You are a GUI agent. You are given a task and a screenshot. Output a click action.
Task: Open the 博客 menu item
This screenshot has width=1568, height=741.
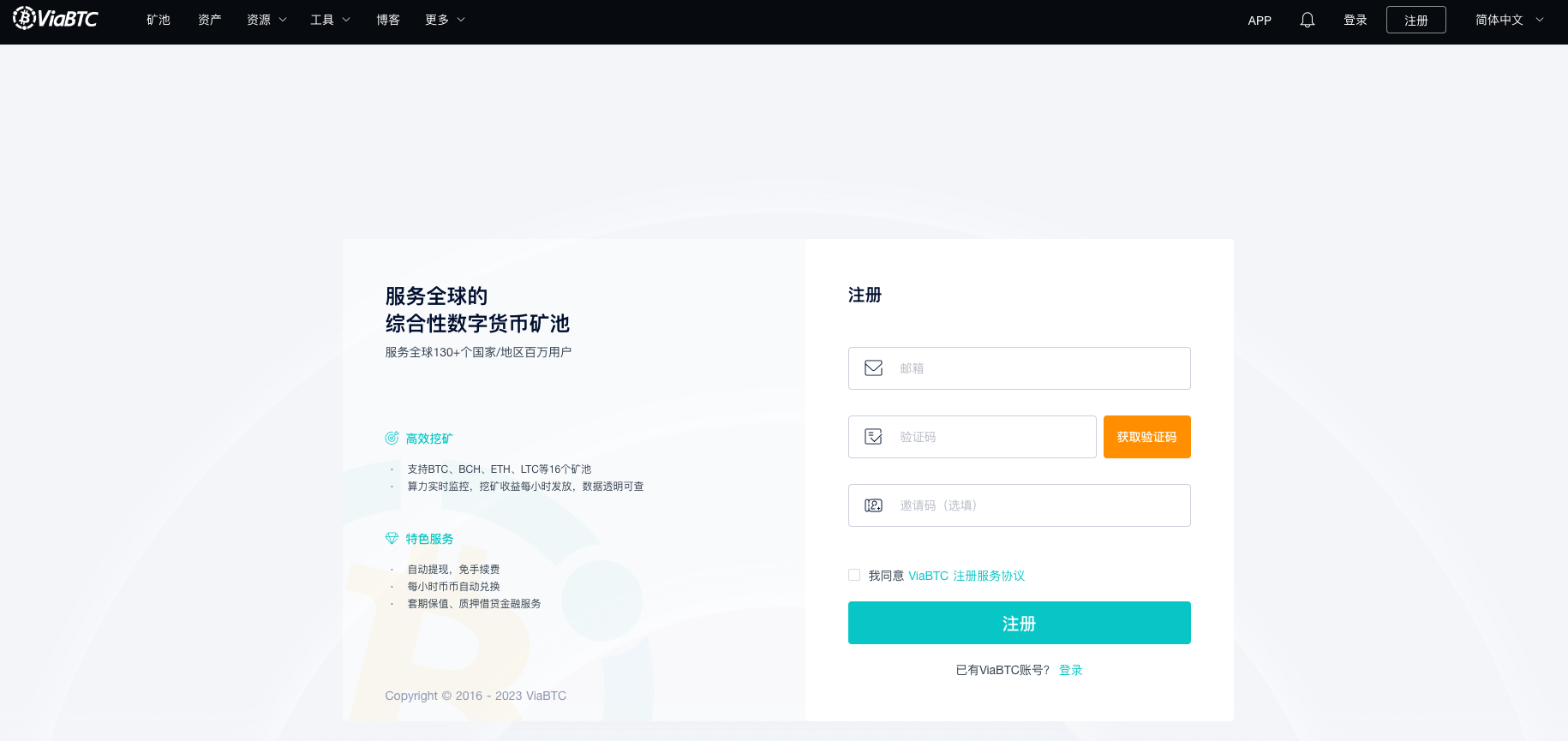pyautogui.click(x=388, y=20)
